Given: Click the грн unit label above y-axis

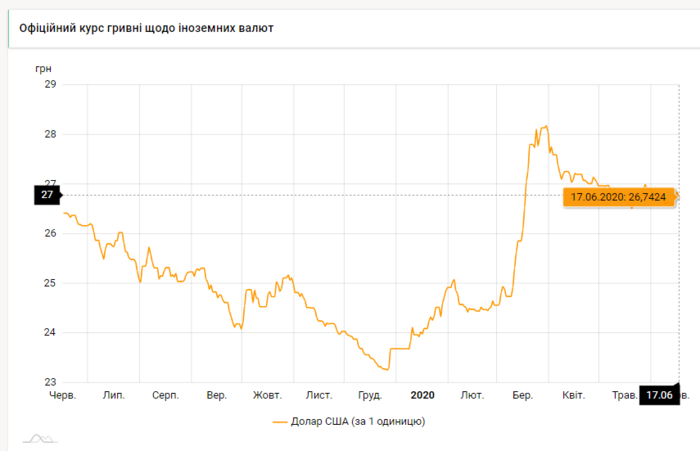Looking at the screenshot, I should [42, 66].
